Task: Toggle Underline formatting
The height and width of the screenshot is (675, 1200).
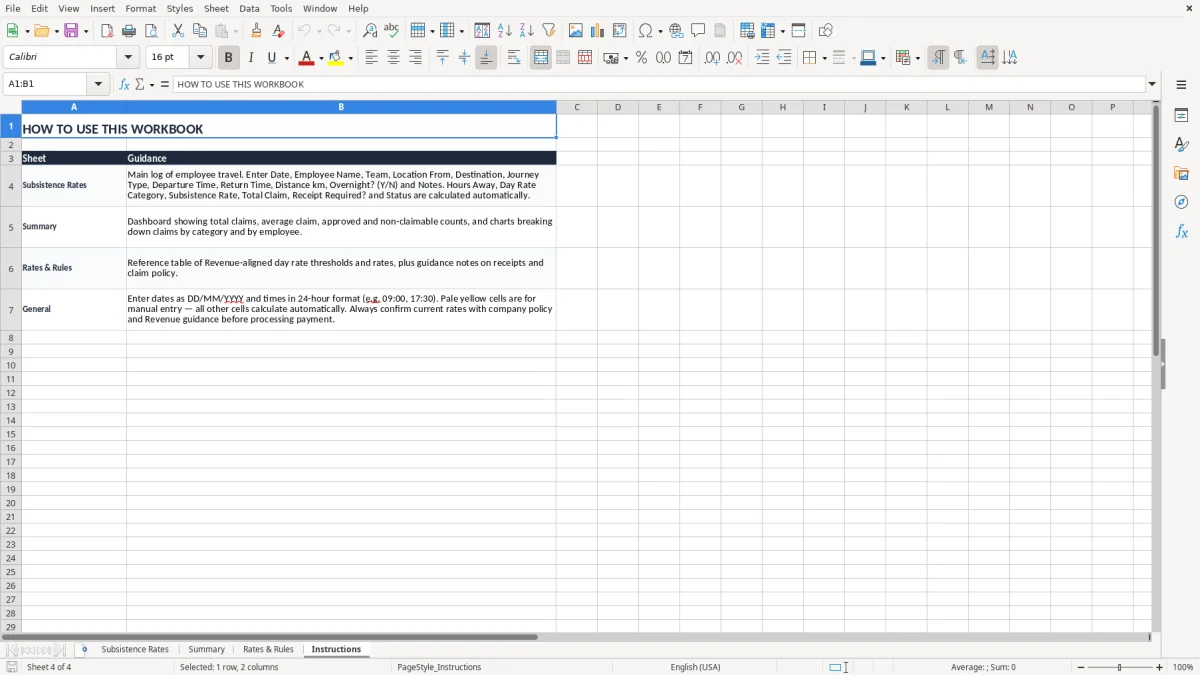Action: [x=272, y=58]
